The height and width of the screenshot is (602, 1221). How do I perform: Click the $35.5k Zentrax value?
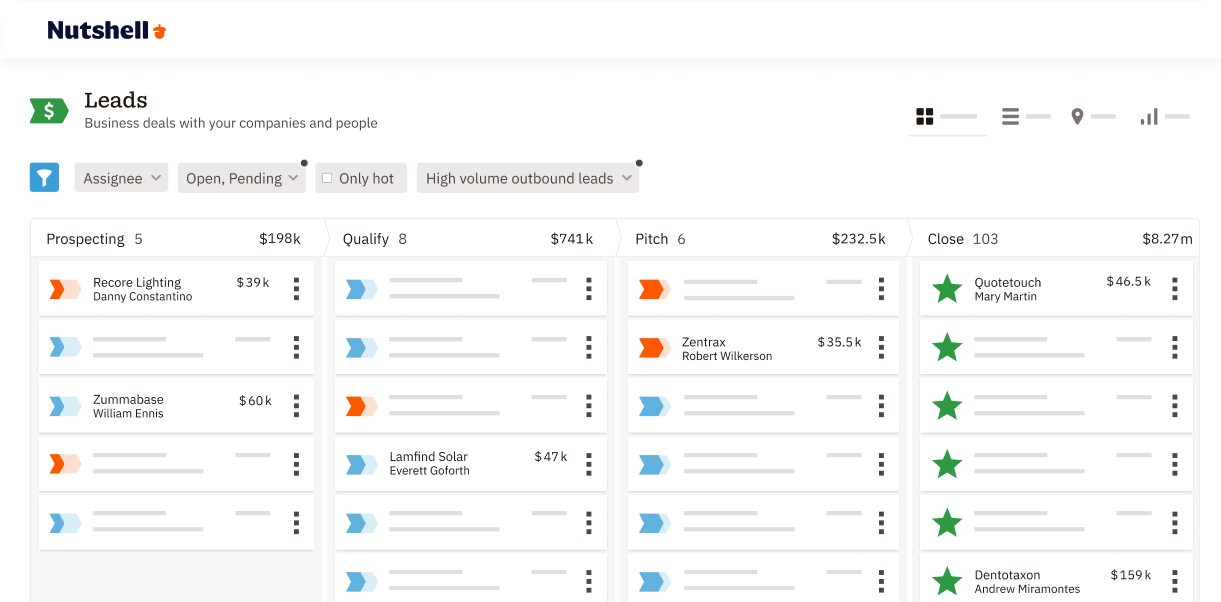point(839,342)
